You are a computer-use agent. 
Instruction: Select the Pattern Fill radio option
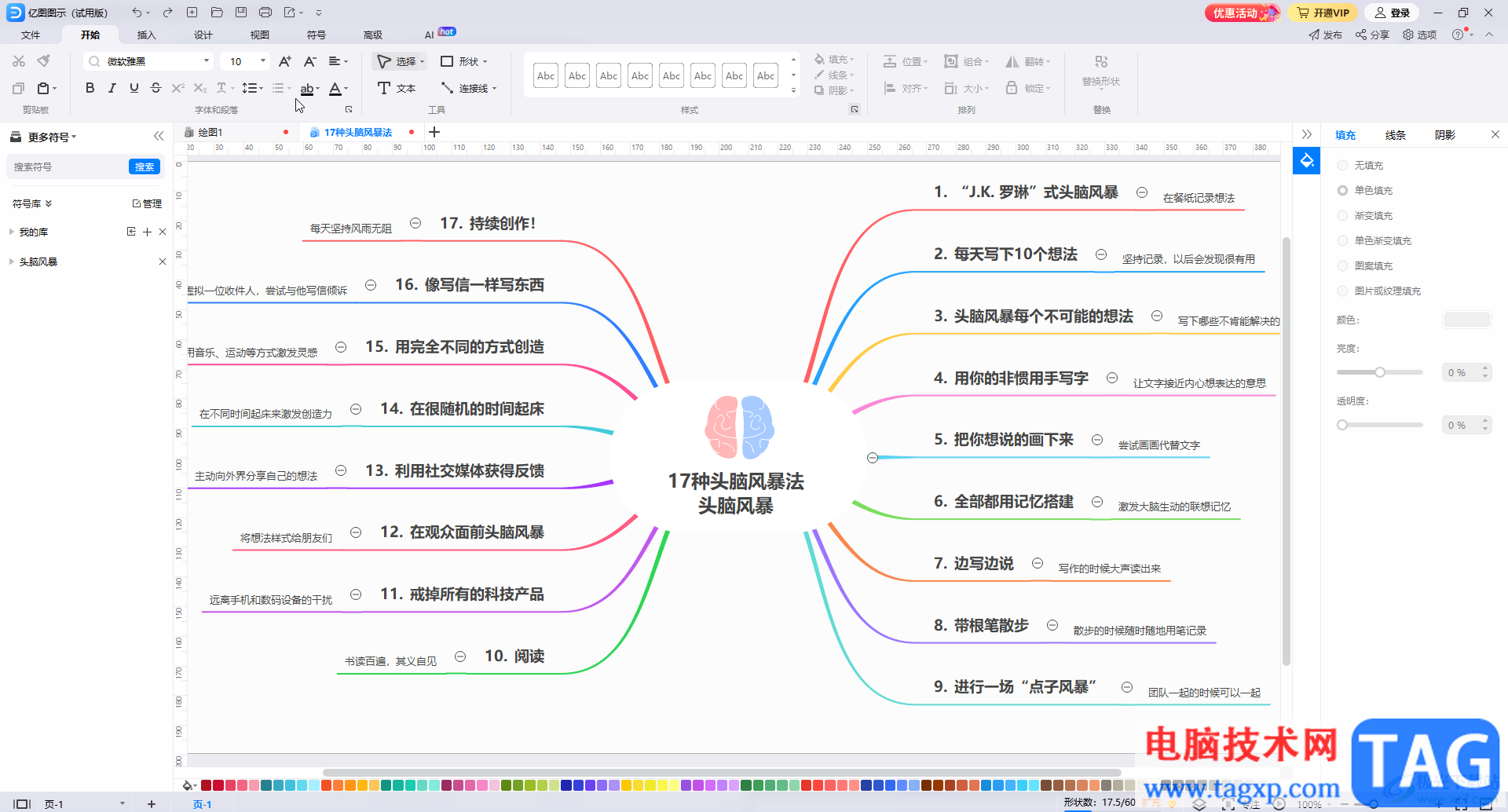coord(1342,266)
